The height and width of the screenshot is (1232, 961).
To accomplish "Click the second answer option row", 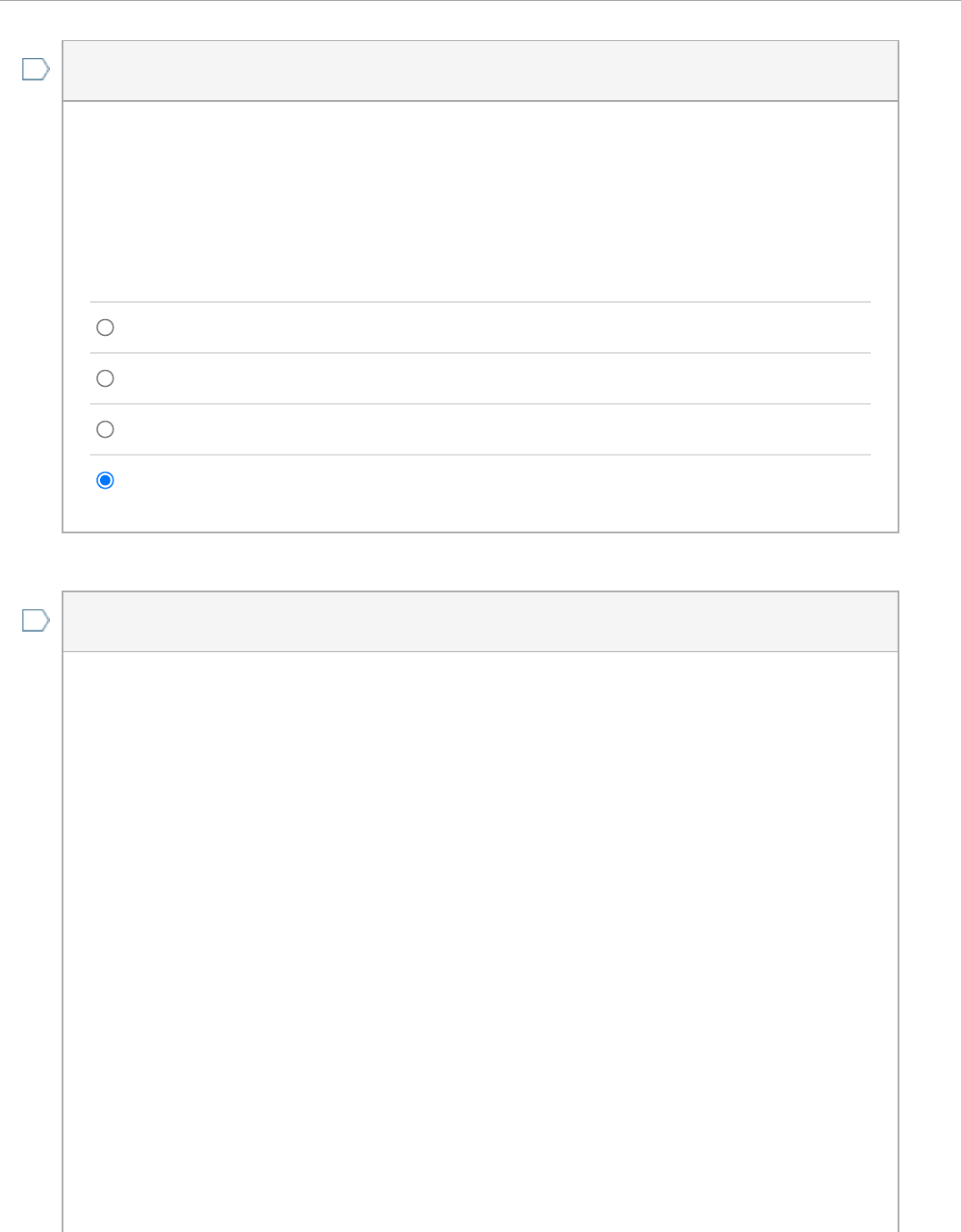I will pos(480,379).
